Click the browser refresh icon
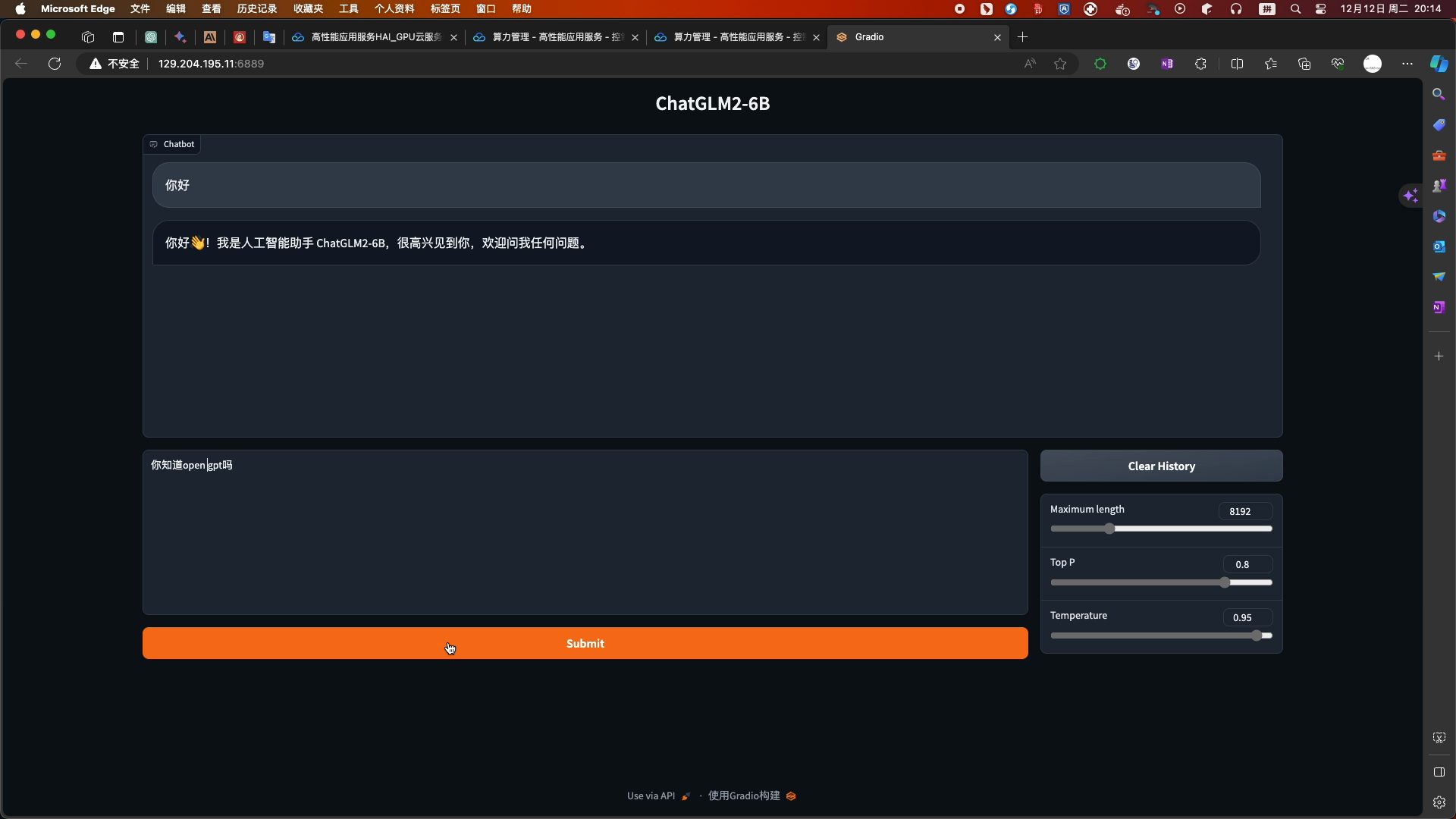 click(x=55, y=64)
